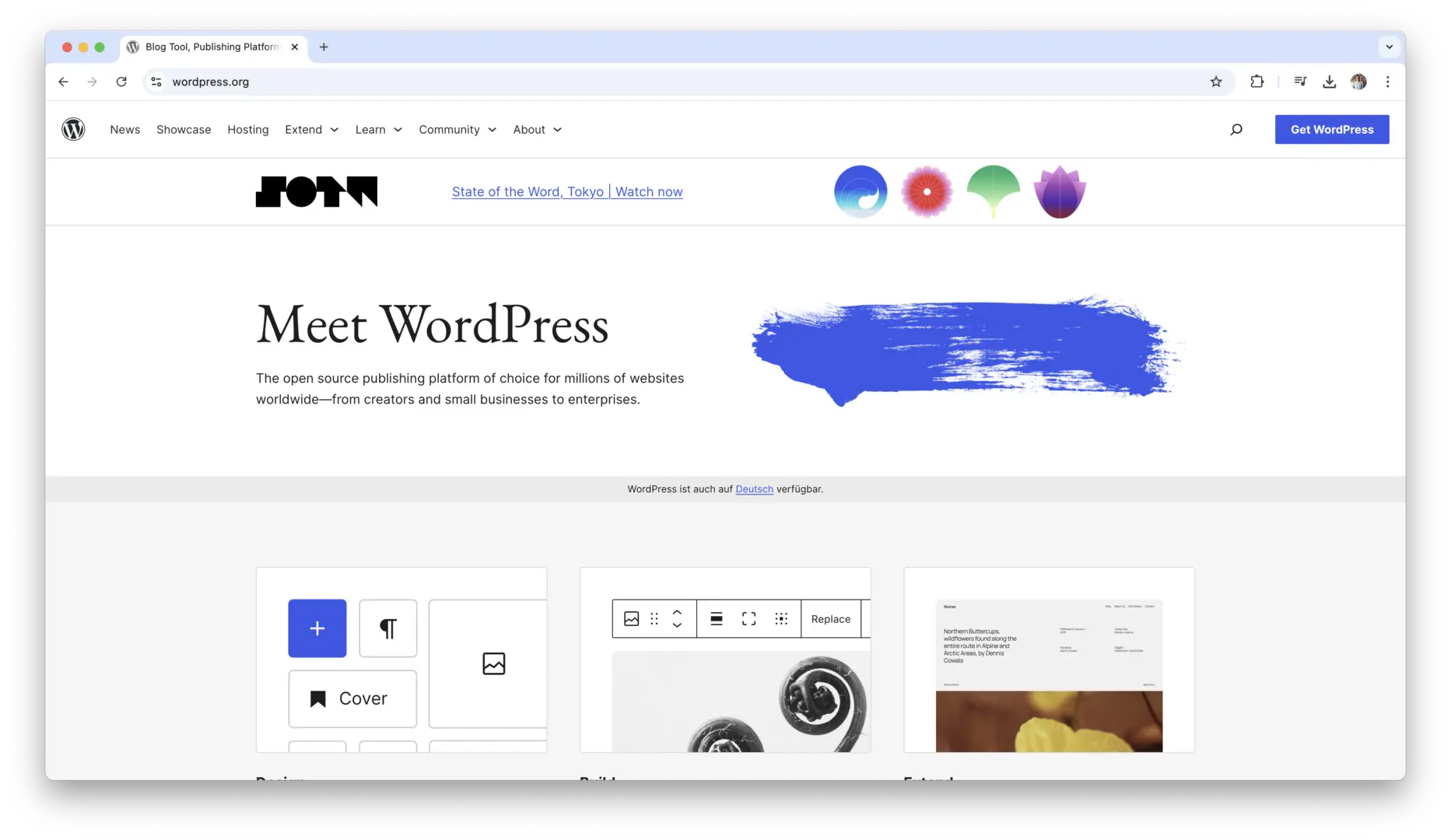Open the media controls icon in toolbar
The width and height of the screenshot is (1451, 840).
coord(1300,82)
